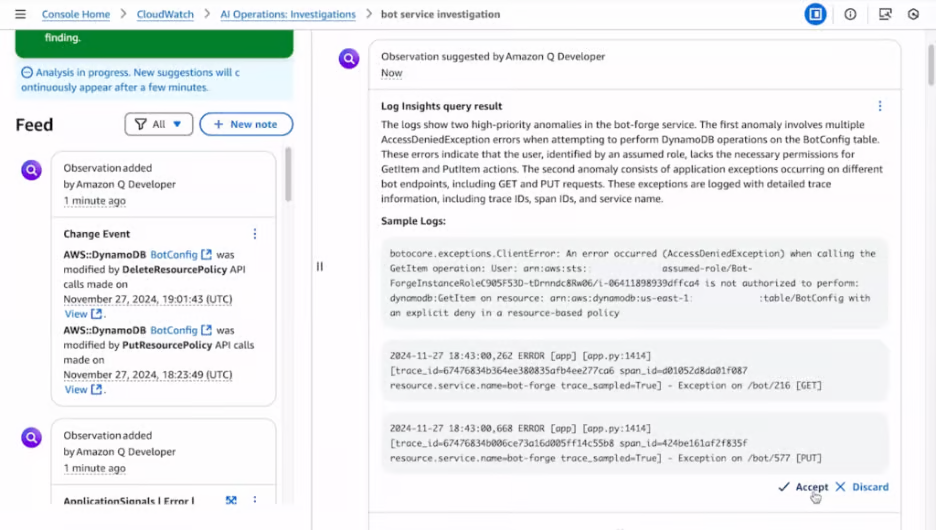Open three-dot menu on ApplicationSignals card
Screen dimensions: 936x530
tap(255, 501)
